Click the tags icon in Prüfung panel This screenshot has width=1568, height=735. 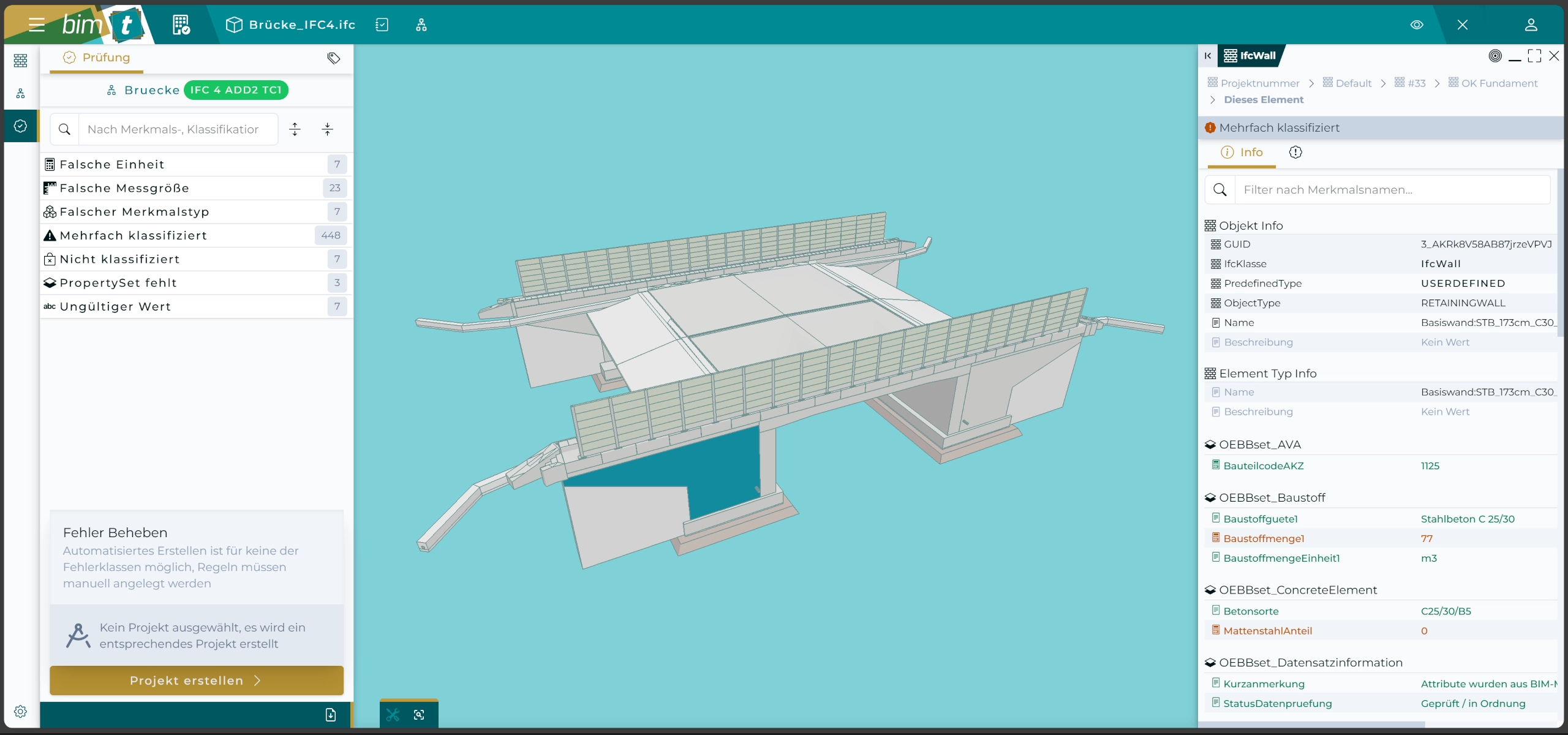(x=333, y=58)
